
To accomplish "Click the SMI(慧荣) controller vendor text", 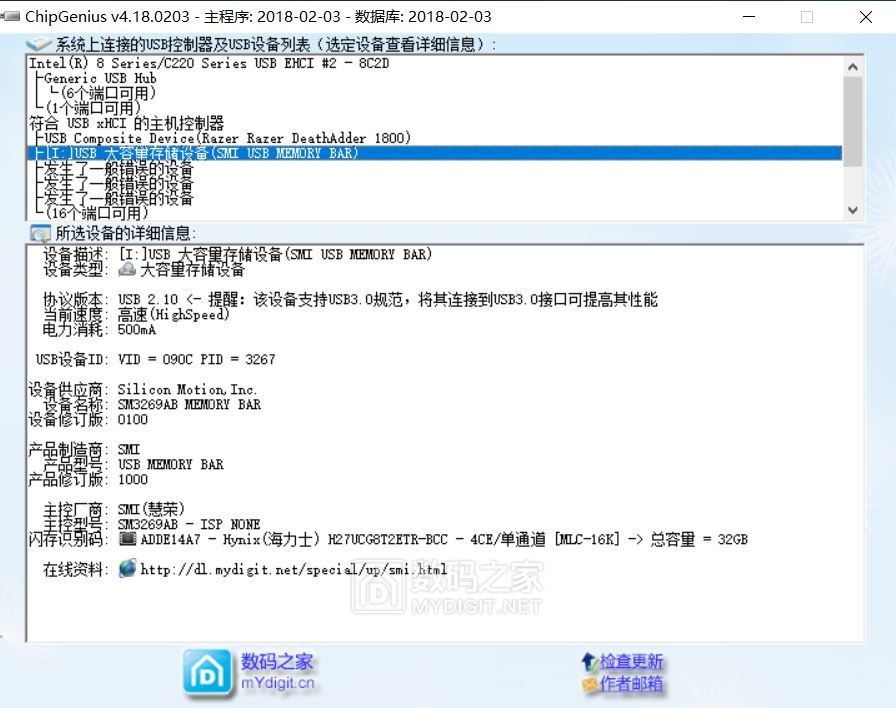I will [151, 509].
